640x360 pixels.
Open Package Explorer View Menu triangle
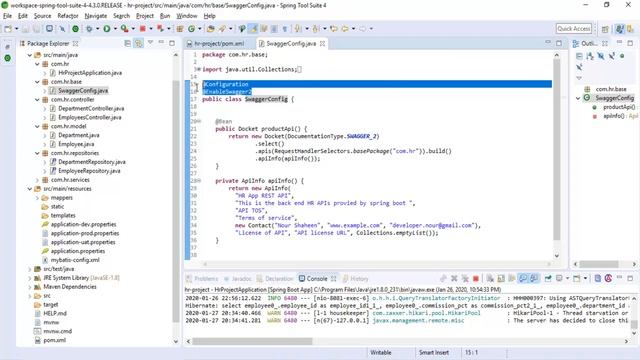(x=150, y=42)
